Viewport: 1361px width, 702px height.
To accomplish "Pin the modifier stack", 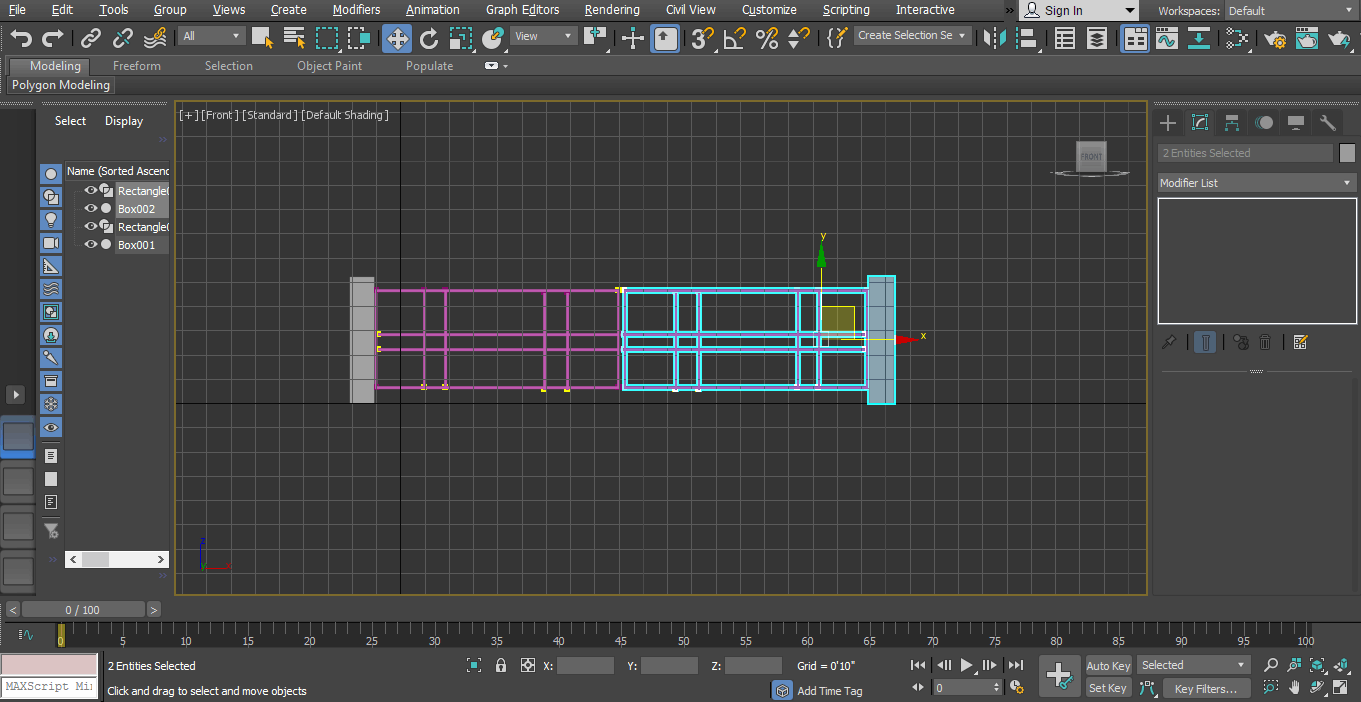I will tap(1168, 342).
